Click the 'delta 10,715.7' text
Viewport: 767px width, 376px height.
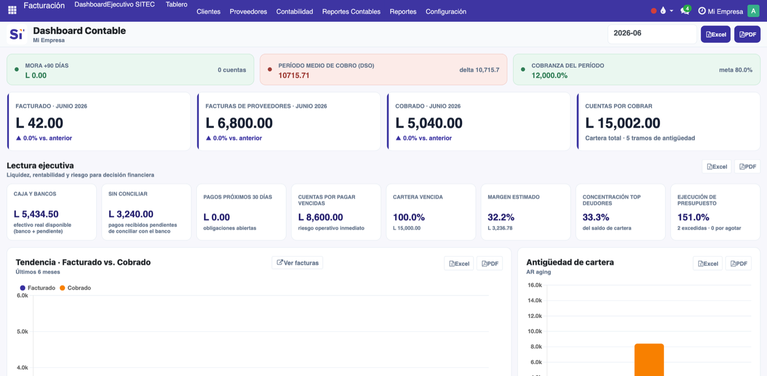pyautogui.click(x=479, y=70)
